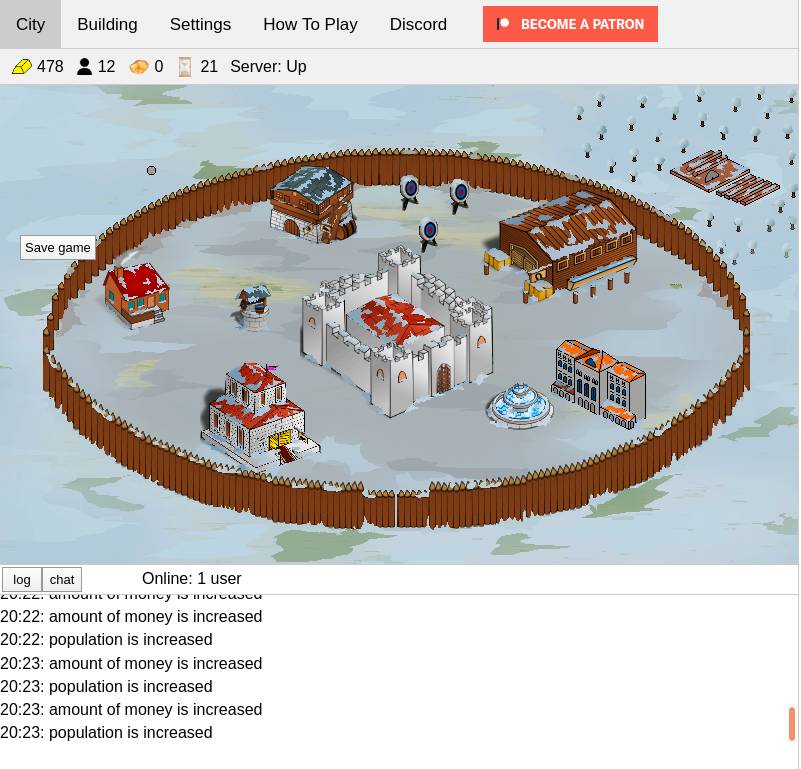The image size is (801, 769).
Task: Click the money count 478
Action: click(50, 66)
